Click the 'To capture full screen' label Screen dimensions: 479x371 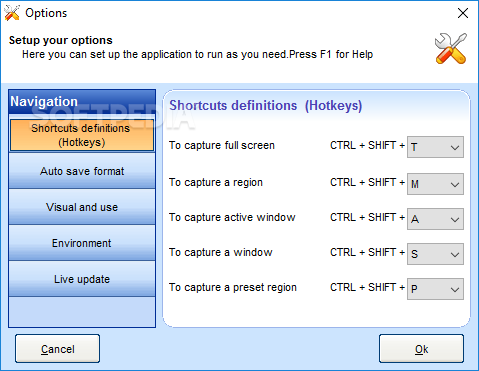tap(222, 146)
